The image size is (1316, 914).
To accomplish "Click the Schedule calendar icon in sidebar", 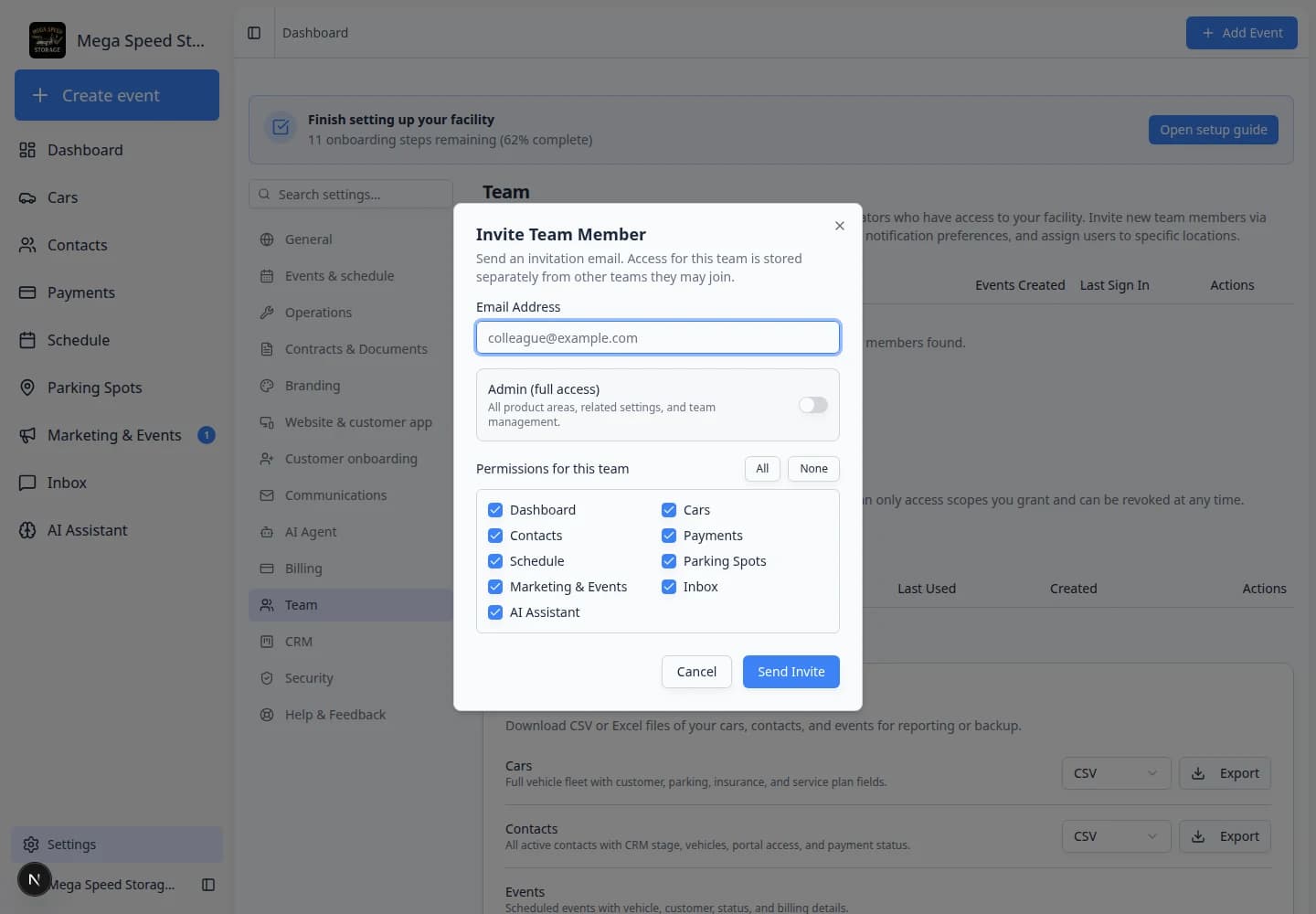I will tap(27, 340).
